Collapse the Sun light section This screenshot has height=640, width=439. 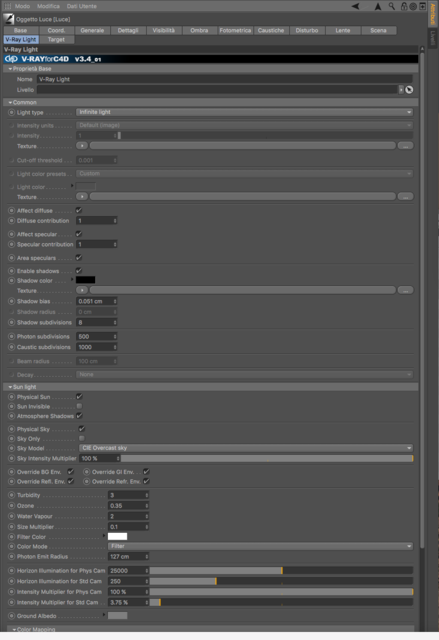(10, 387)
